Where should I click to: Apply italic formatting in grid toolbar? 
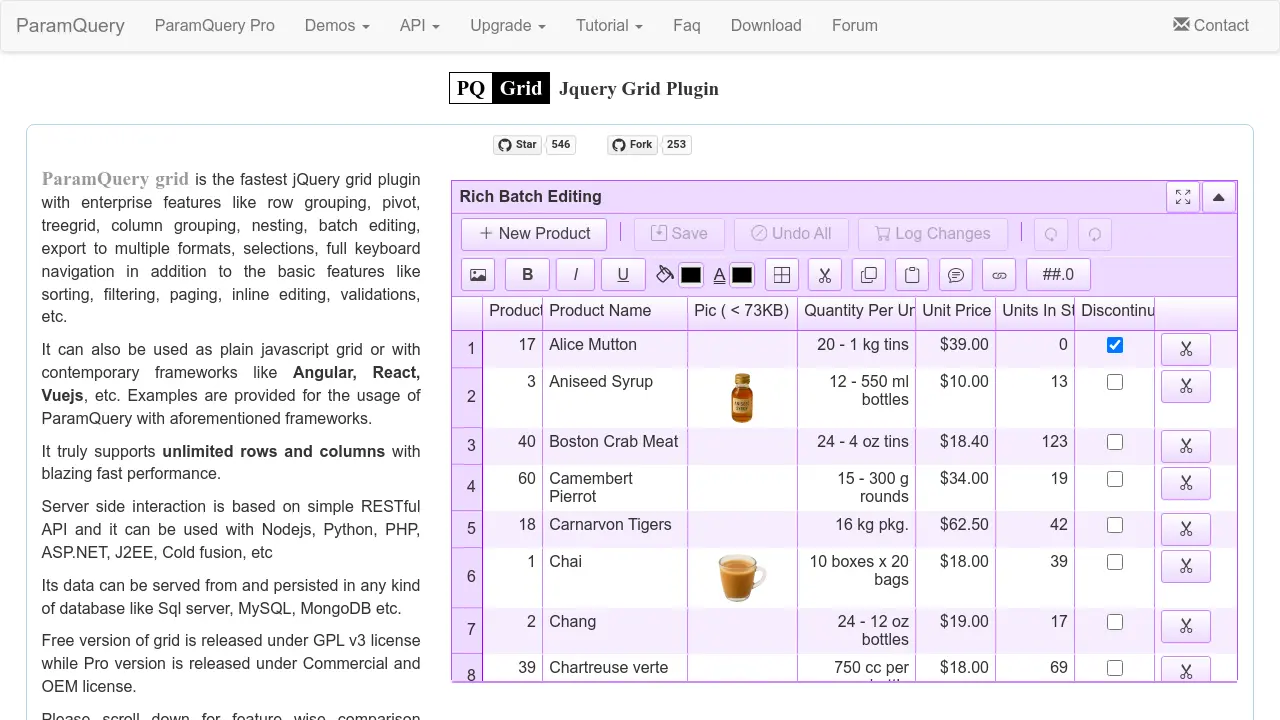click(x=575, y=275)
